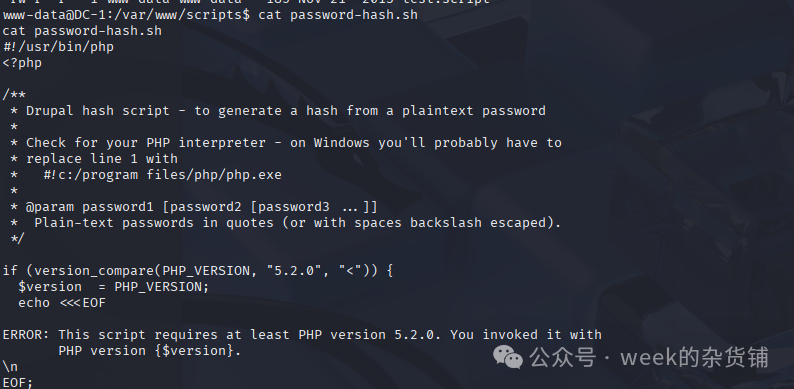The image size is (794, 389).
Task: Click the closing 'EOF;' line
Action: 18,382
